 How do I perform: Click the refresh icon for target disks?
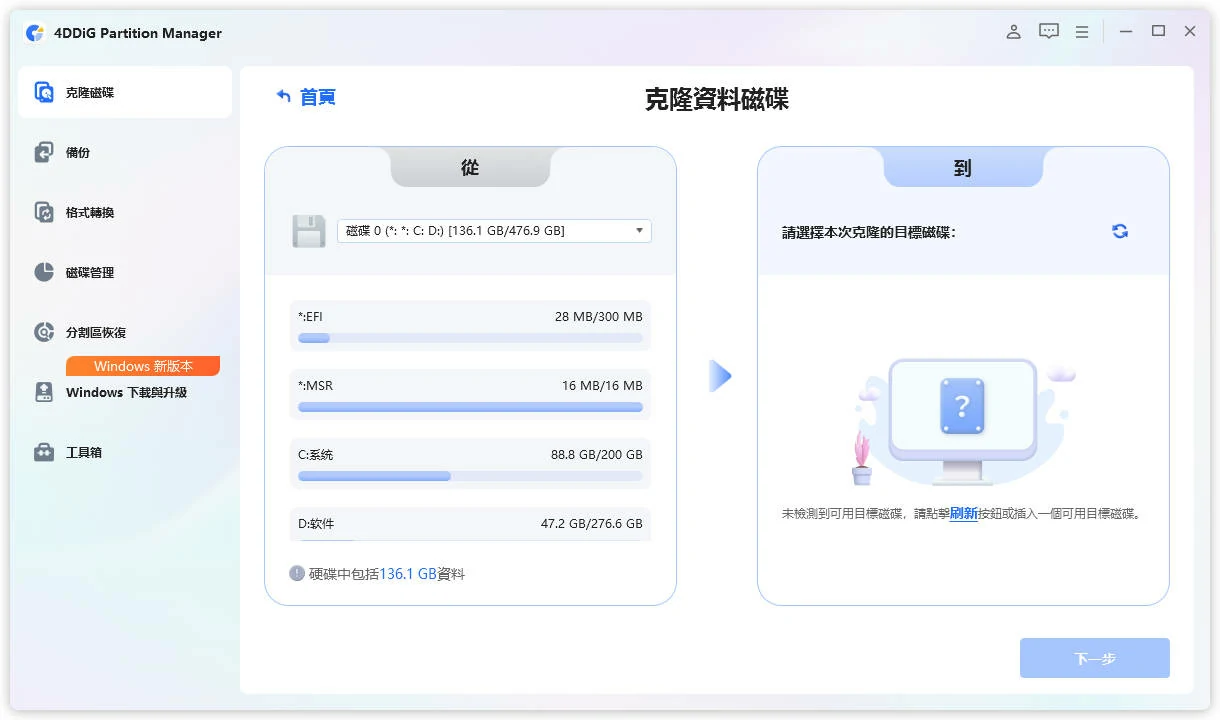click(x=1120, y=231)
